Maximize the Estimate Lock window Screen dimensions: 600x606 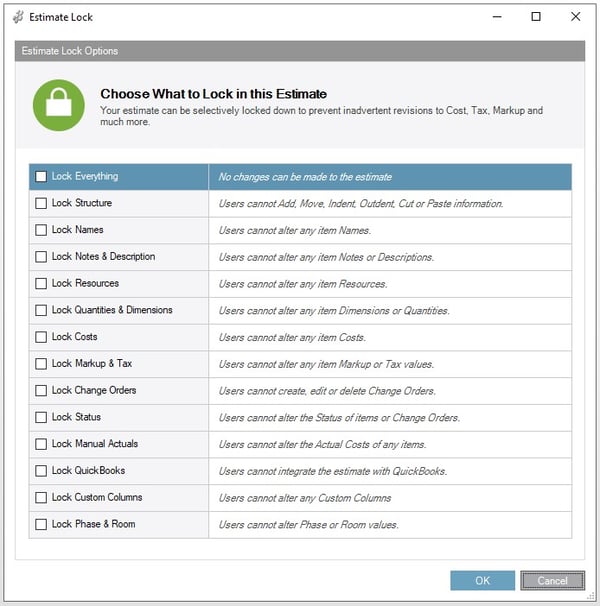point(536,17)
